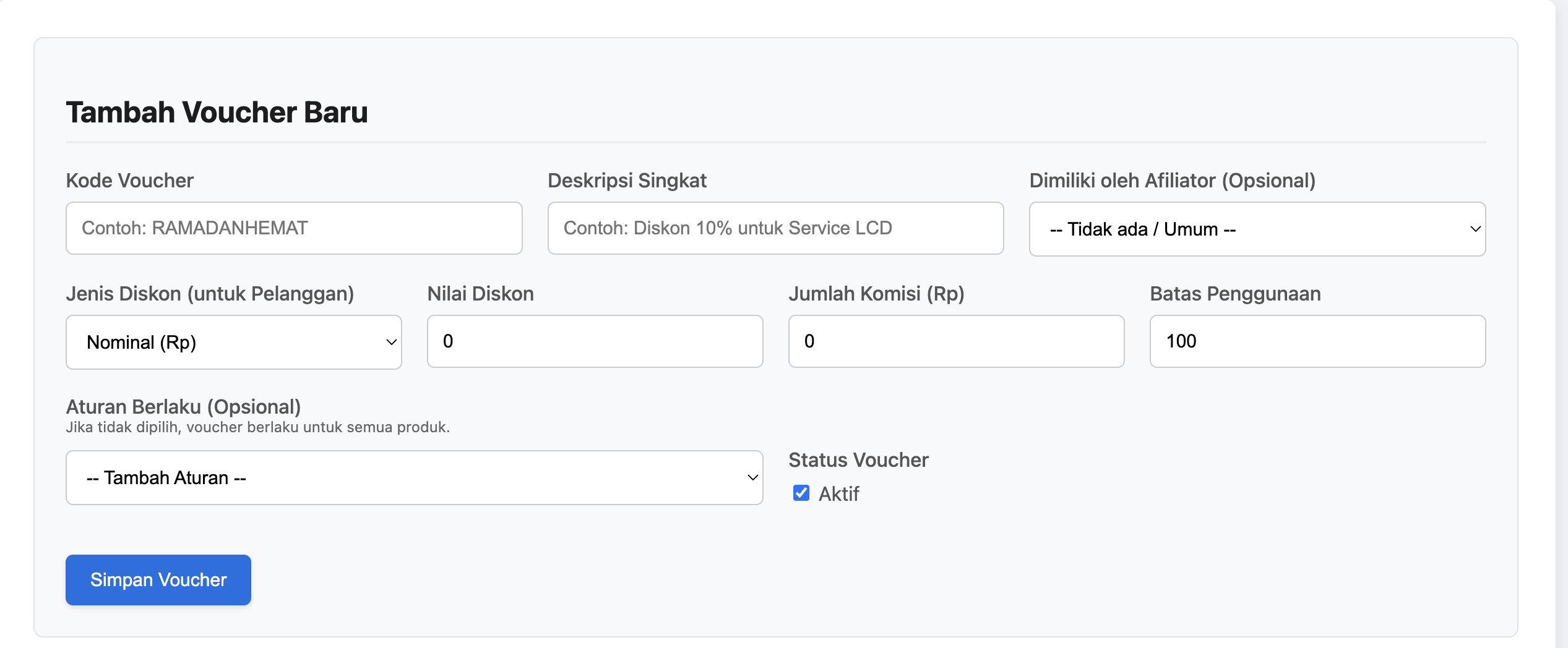Click the Tambah Voucher Baru heading

217,113
